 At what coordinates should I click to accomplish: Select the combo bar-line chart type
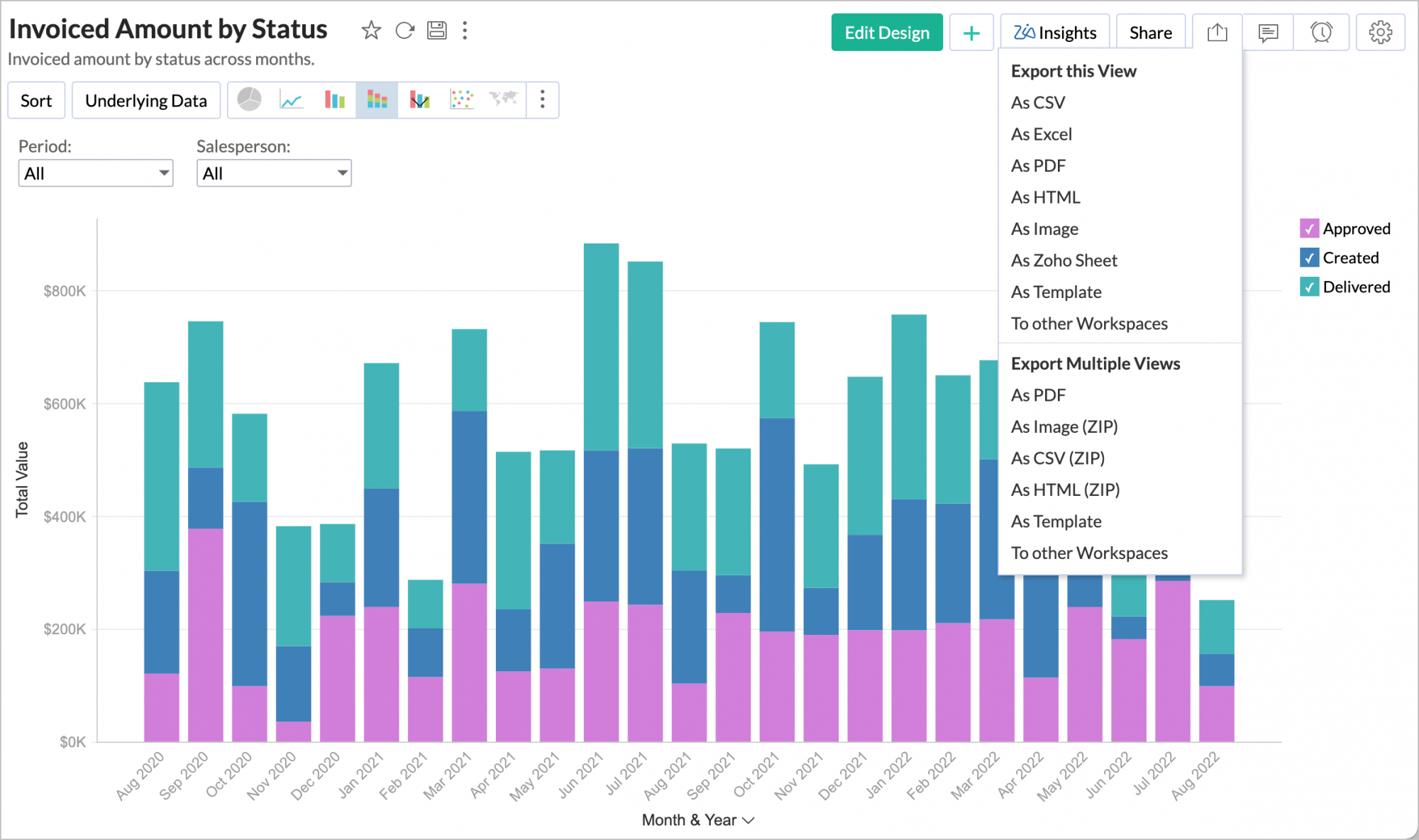(419, 100)
